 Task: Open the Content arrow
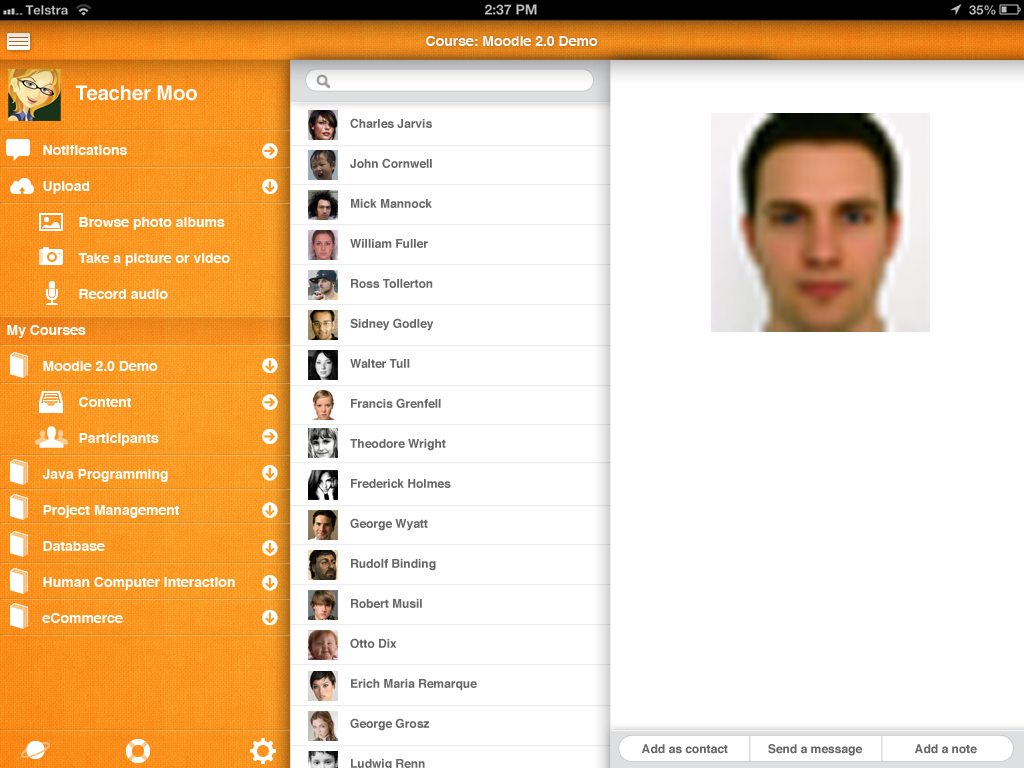coord(270,402)
